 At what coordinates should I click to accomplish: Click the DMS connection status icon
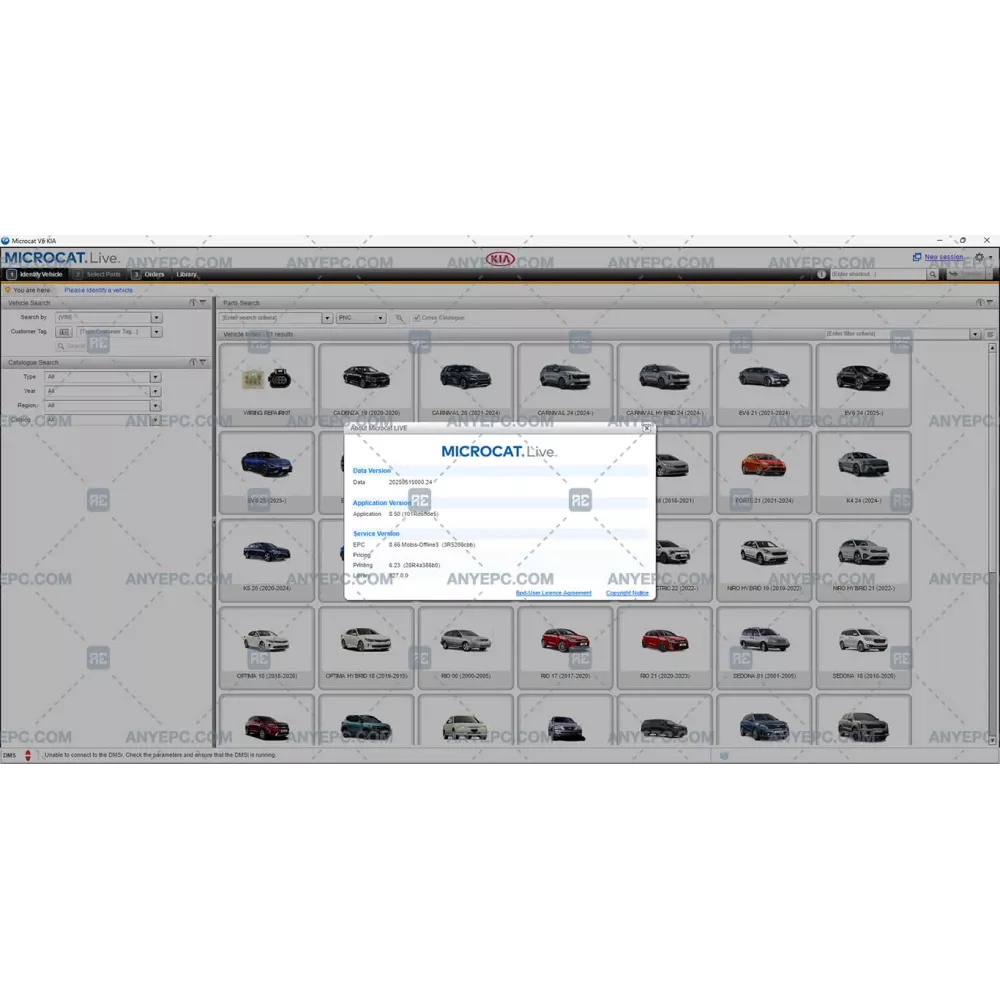28,755
